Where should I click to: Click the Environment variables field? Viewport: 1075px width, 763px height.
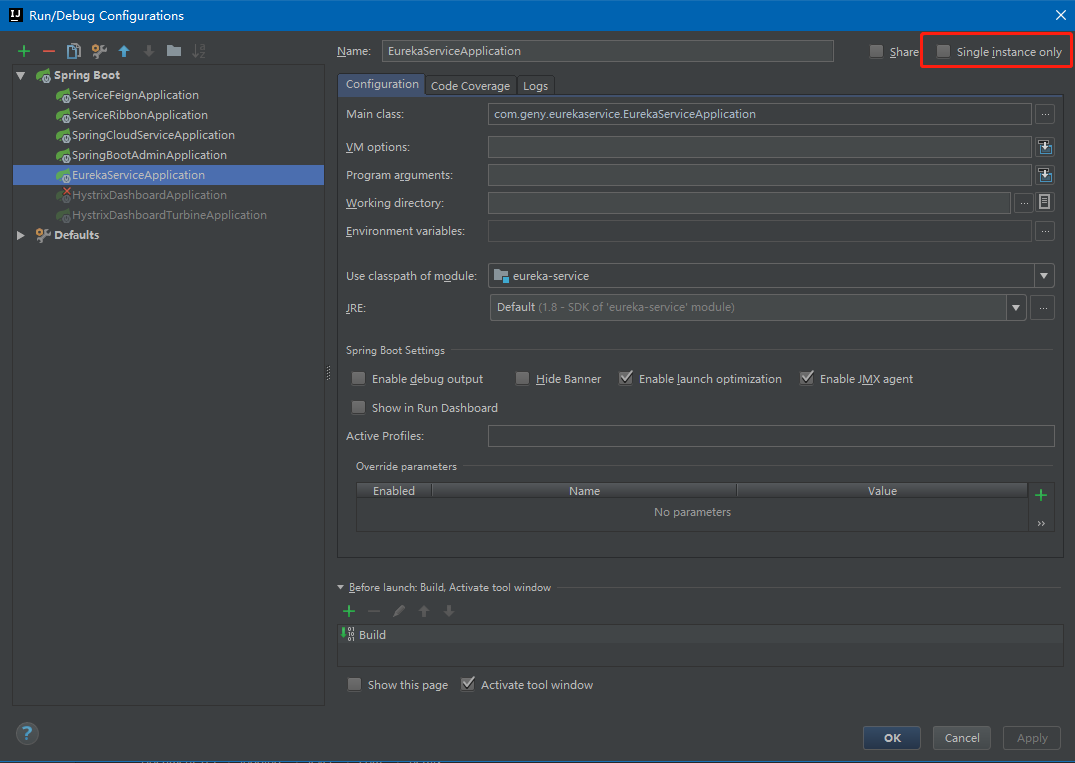[760, 231]
